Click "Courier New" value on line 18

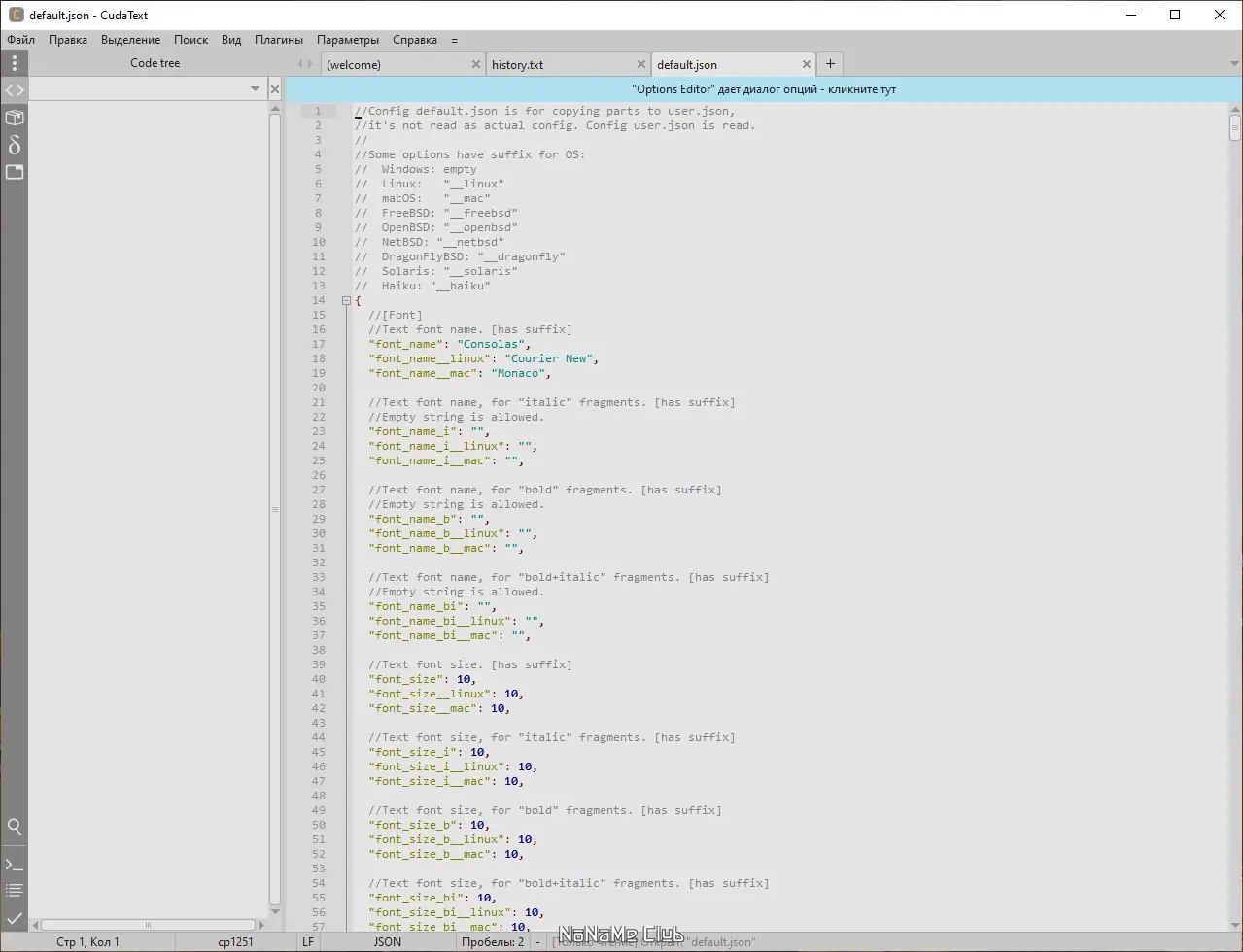click(548, 358)
